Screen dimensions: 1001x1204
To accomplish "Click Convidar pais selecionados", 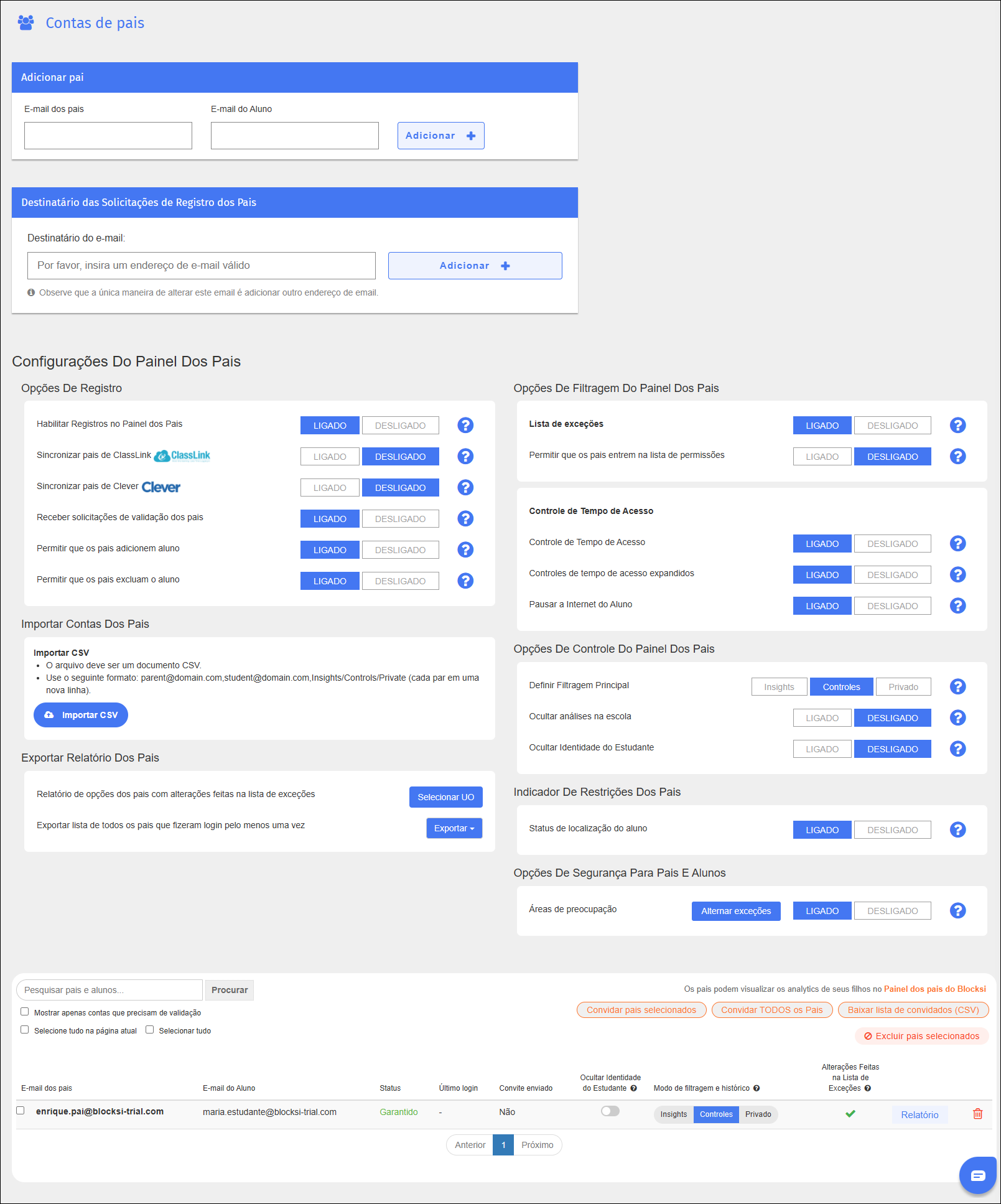I will pyautogui.click(x=641, y=1010).
